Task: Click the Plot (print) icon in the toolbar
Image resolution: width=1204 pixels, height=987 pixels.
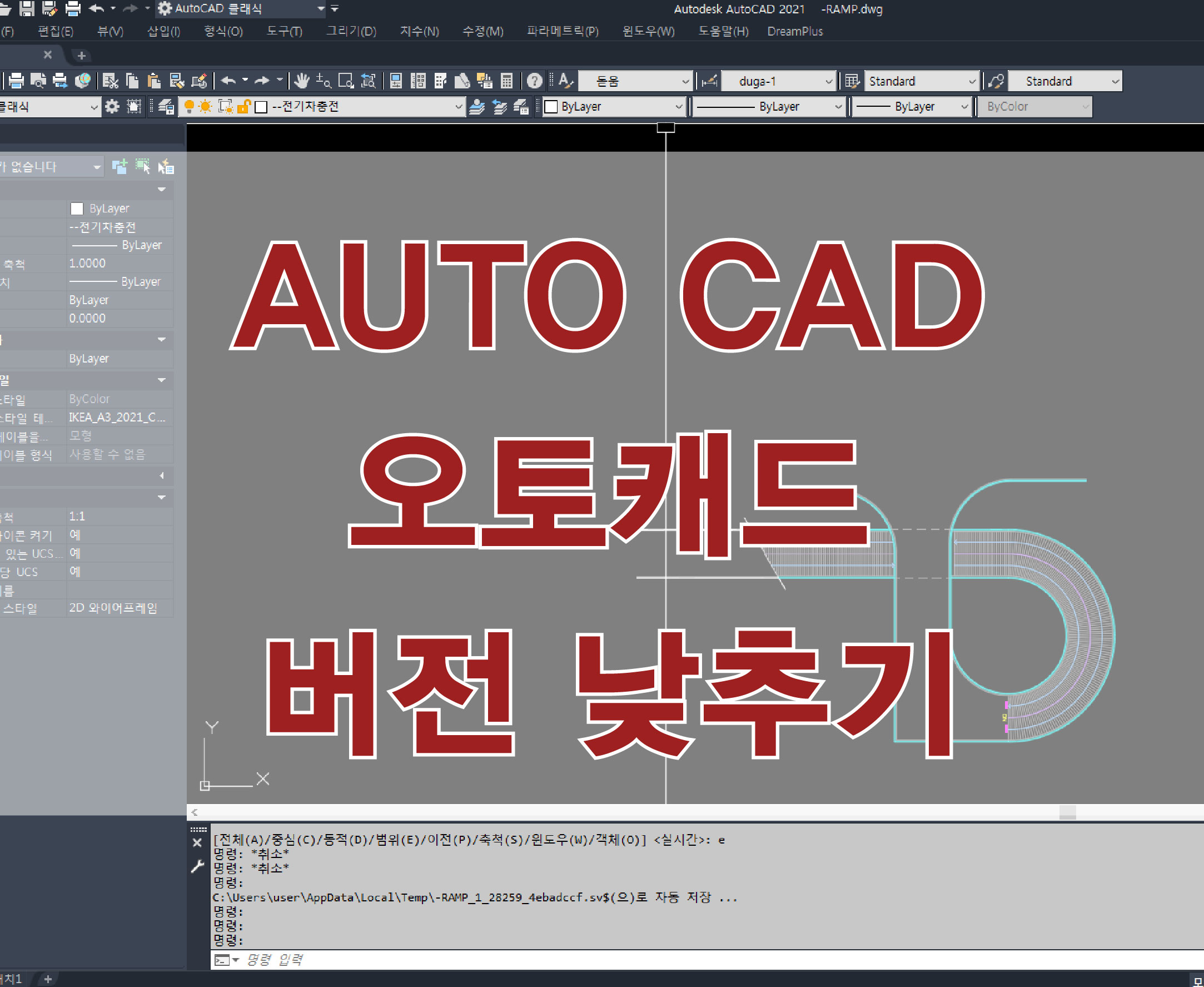Action: 16,81
